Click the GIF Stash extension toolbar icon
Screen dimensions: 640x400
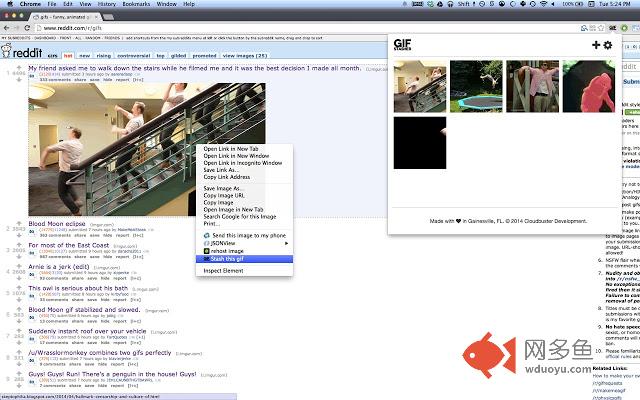coord(612,28)
